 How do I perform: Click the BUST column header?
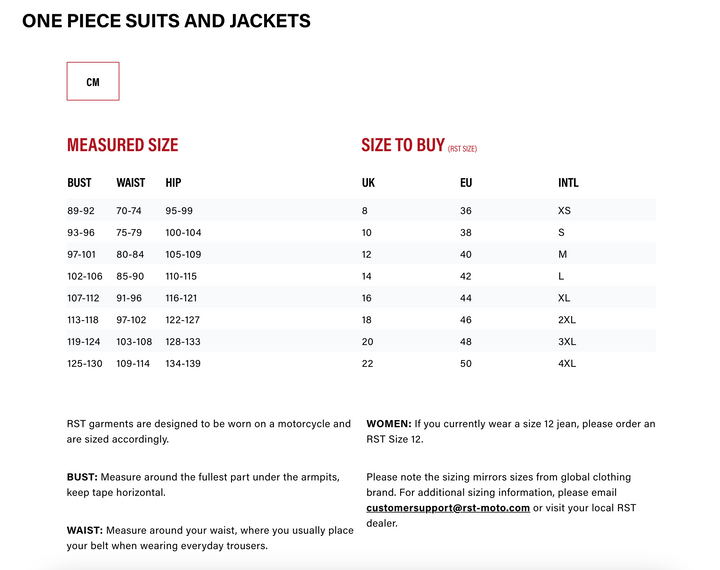[79, 183]
